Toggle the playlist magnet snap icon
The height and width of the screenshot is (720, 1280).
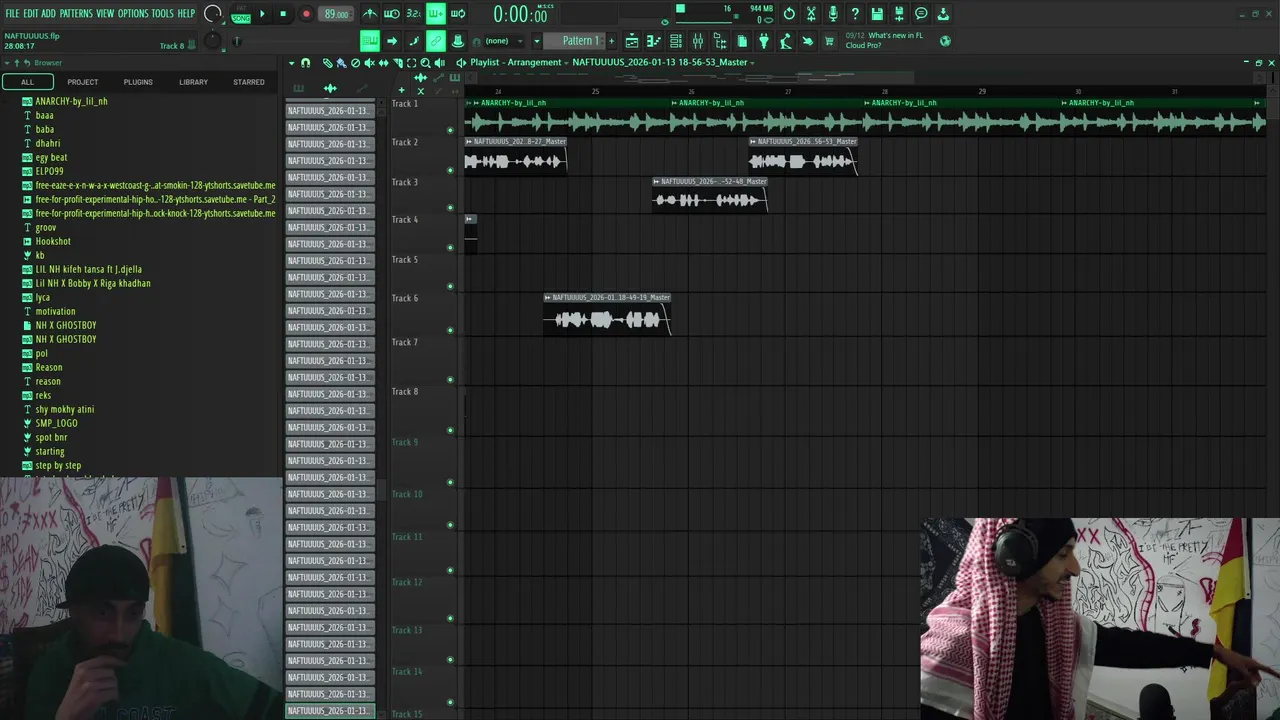pyautogui.click(x=306, y=63)
